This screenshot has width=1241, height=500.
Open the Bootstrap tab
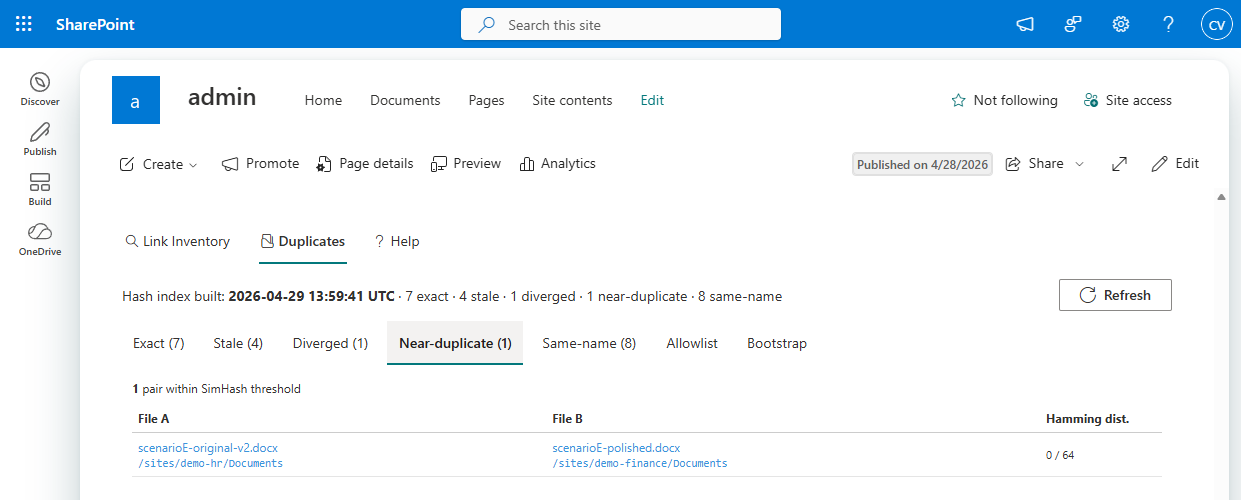pyautogui.click(x=777, y=343)
